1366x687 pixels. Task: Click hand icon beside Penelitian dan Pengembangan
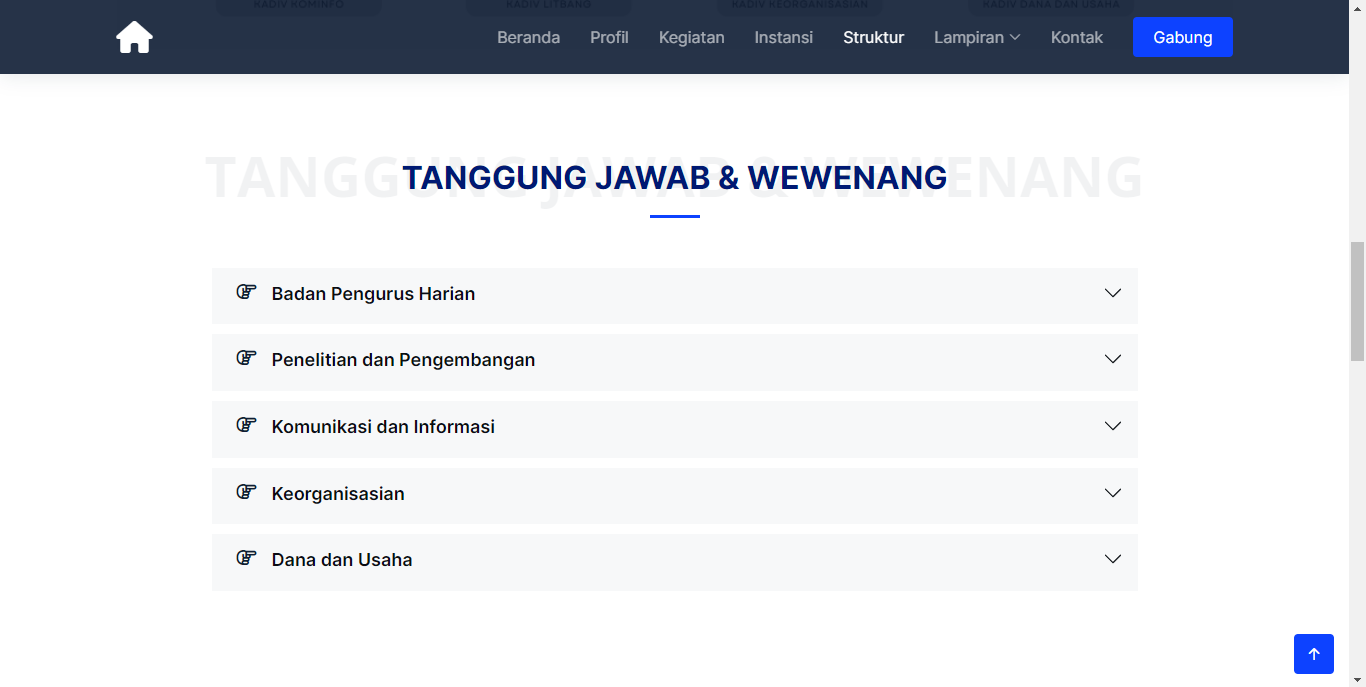click(x=246, y=358)
